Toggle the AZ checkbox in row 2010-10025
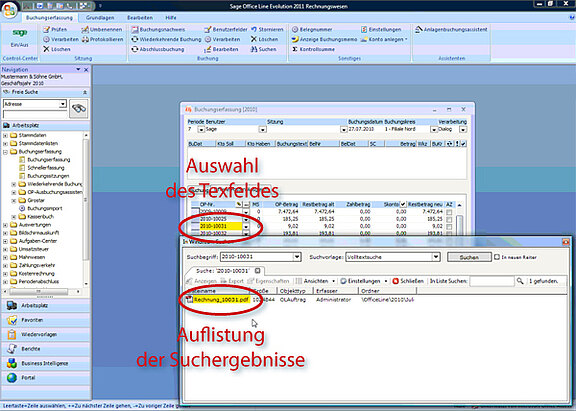576x411 pixels. [449, 219]
